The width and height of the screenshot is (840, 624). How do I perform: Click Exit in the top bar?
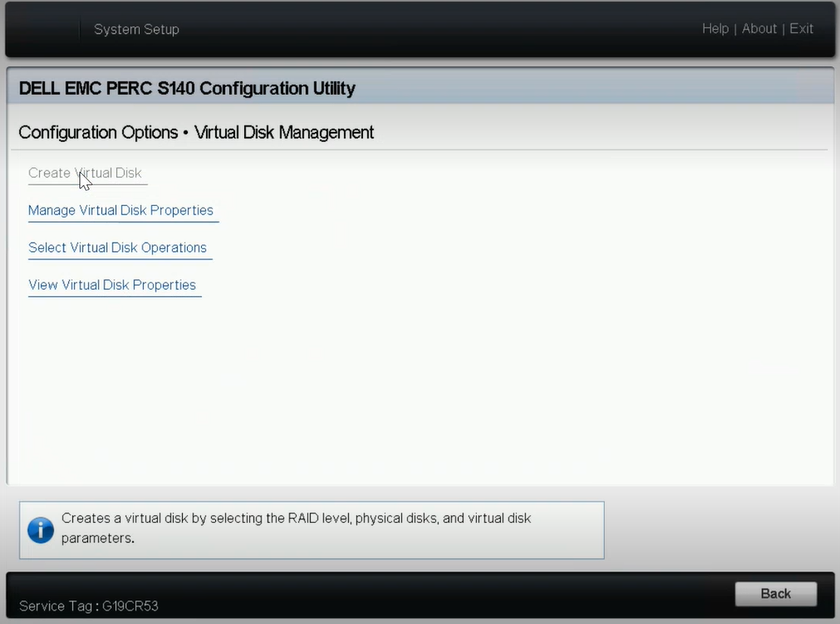pos(801,28)
